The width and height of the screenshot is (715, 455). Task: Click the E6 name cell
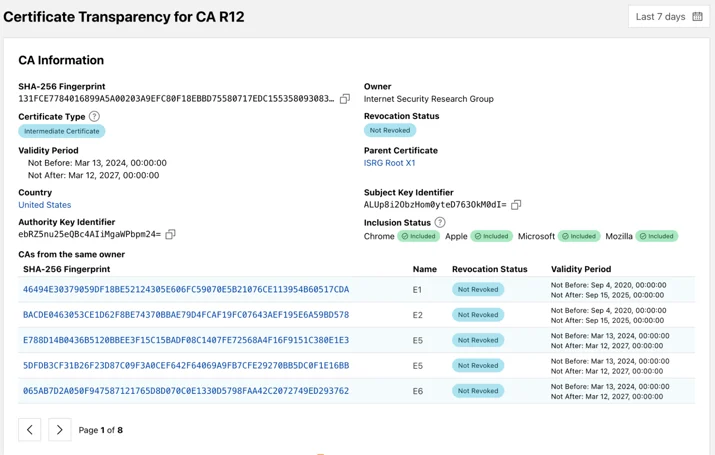click(418, 391)
